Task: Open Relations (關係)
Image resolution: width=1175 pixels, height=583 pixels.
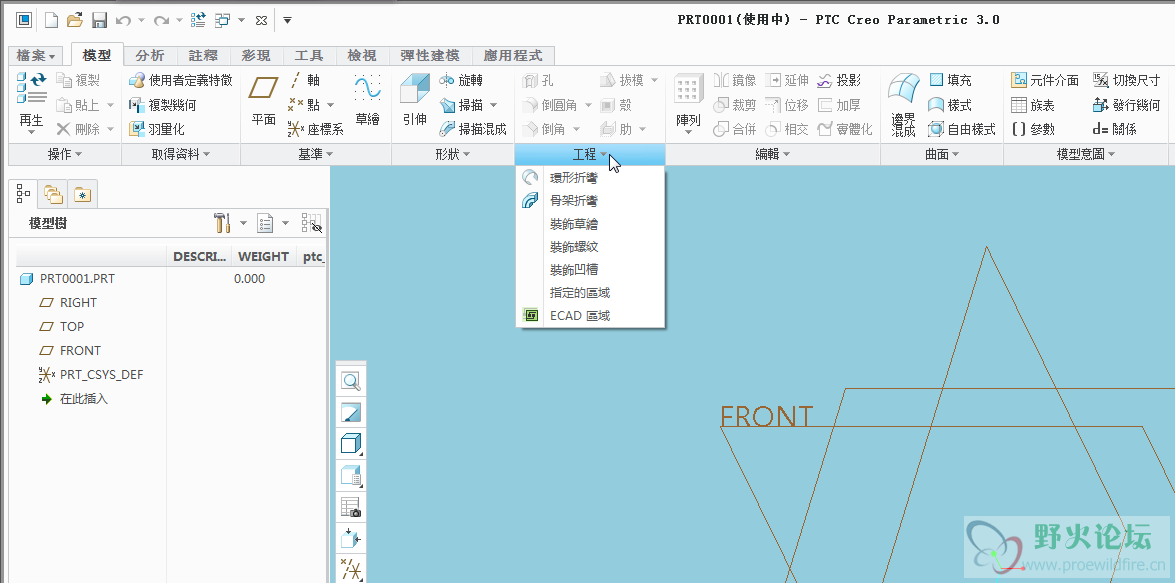Action: point(1114,130)
